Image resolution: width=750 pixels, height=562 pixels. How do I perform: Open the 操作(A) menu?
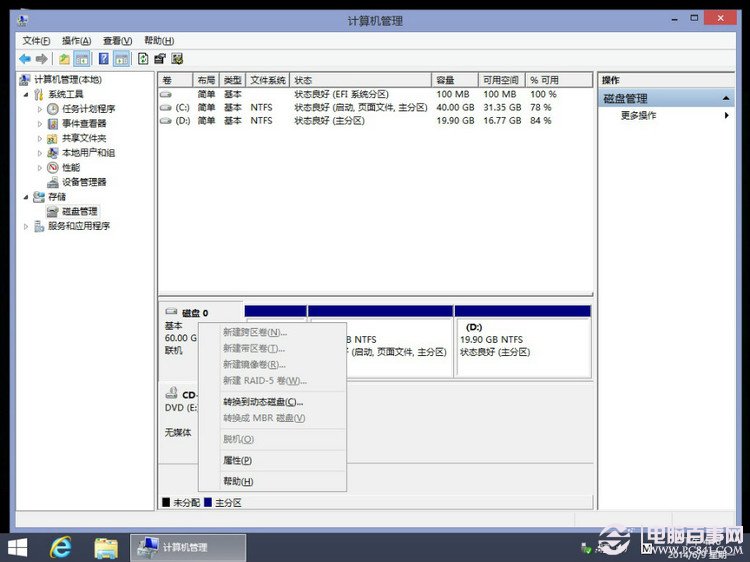[77, 41]
